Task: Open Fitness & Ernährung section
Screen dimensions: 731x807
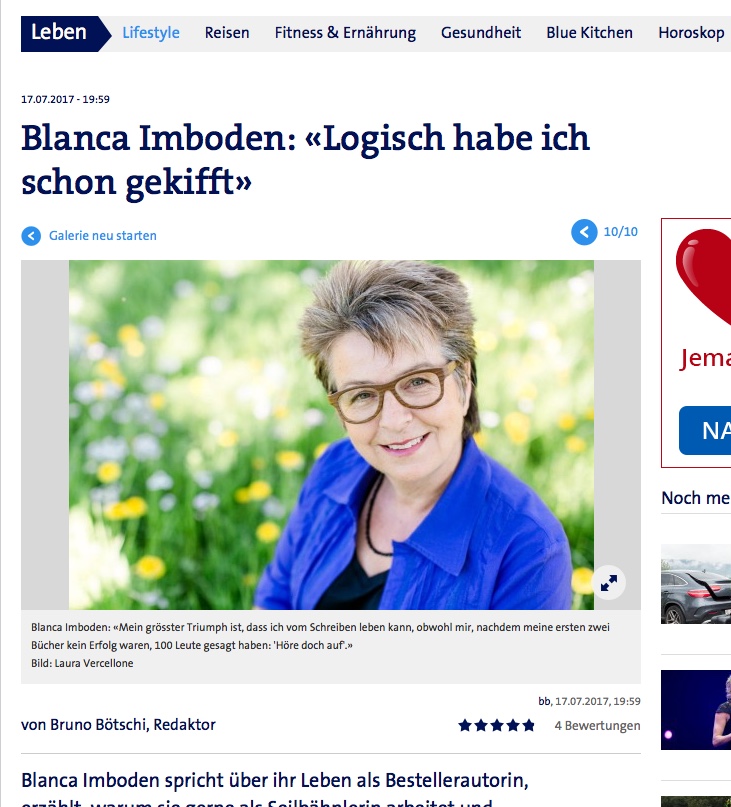Action: pyautogui.click(x=345, y=33)
